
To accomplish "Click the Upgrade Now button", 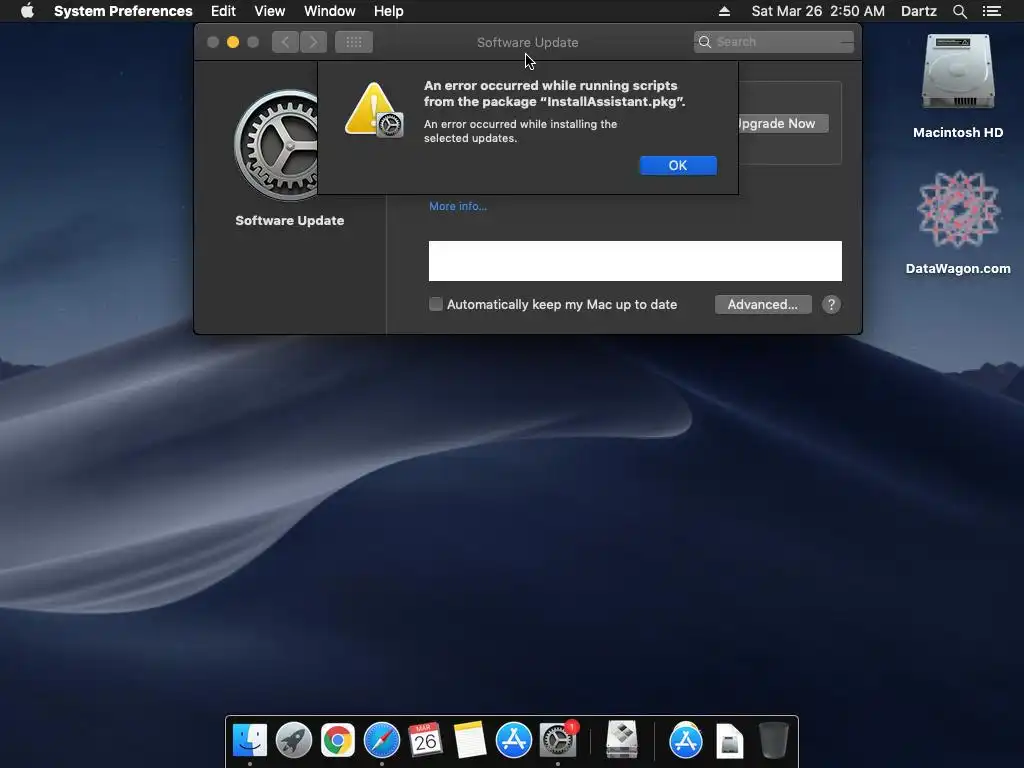I will [782, 123].
